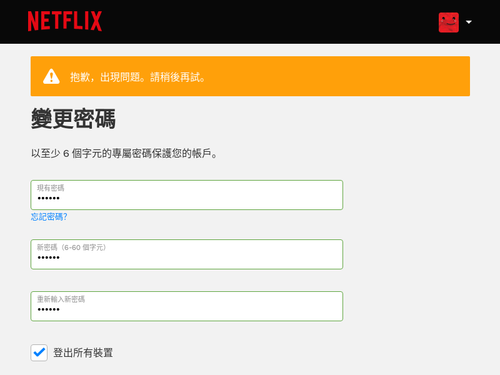This screenshot has width=500, height=375.
Task: Click the 忘記密碼? link
Action: (49, 217)
